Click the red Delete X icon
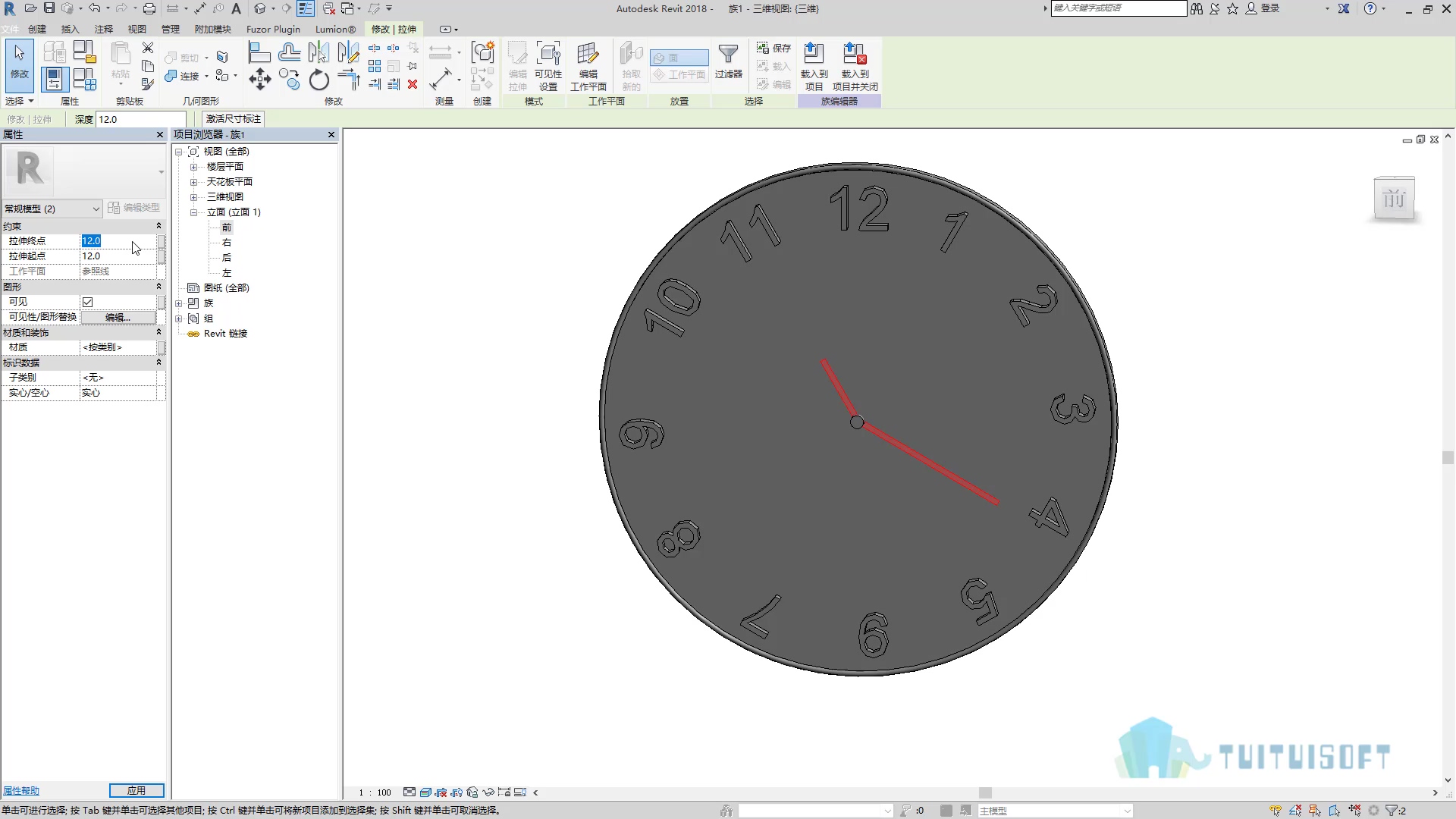The width and height of the screenshot is (1456, 819). pos(413,84)
